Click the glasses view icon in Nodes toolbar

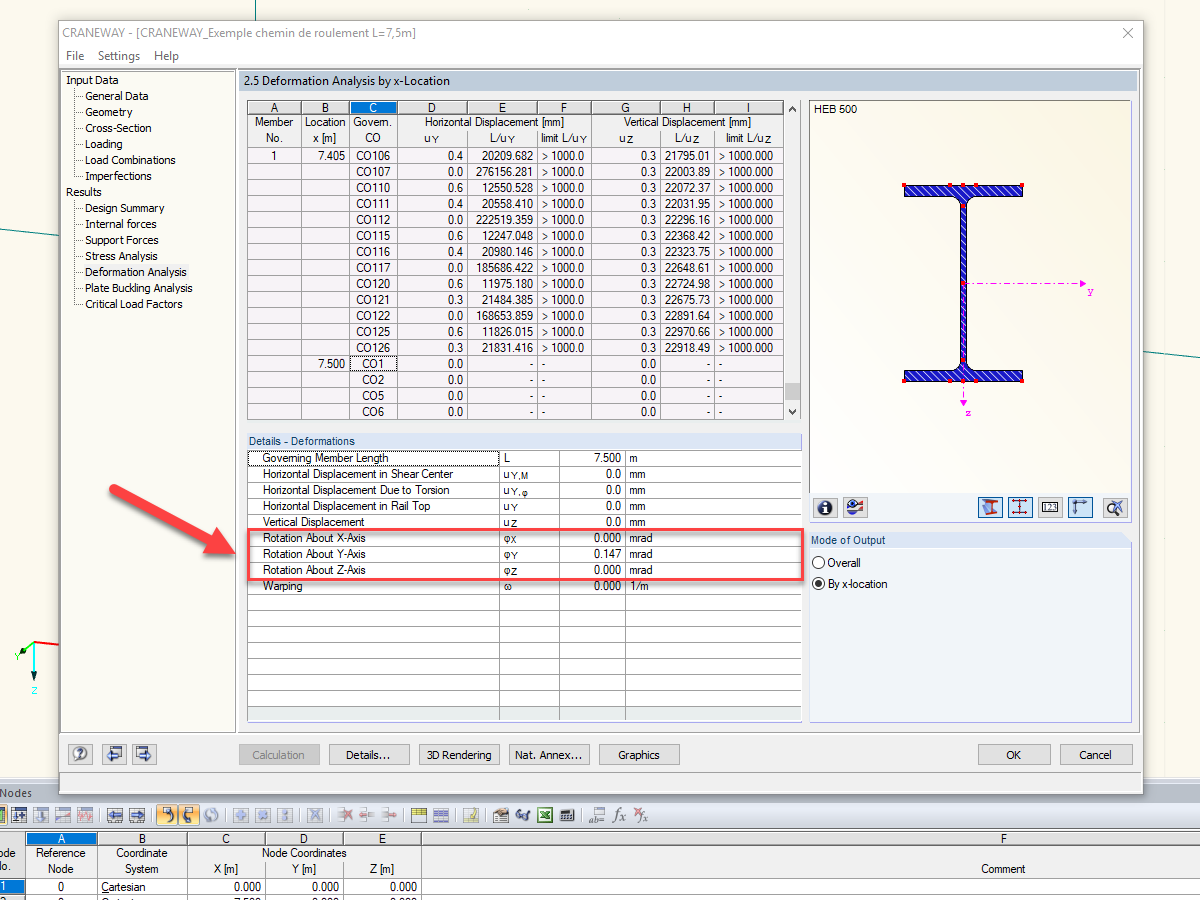coord(522,815)
